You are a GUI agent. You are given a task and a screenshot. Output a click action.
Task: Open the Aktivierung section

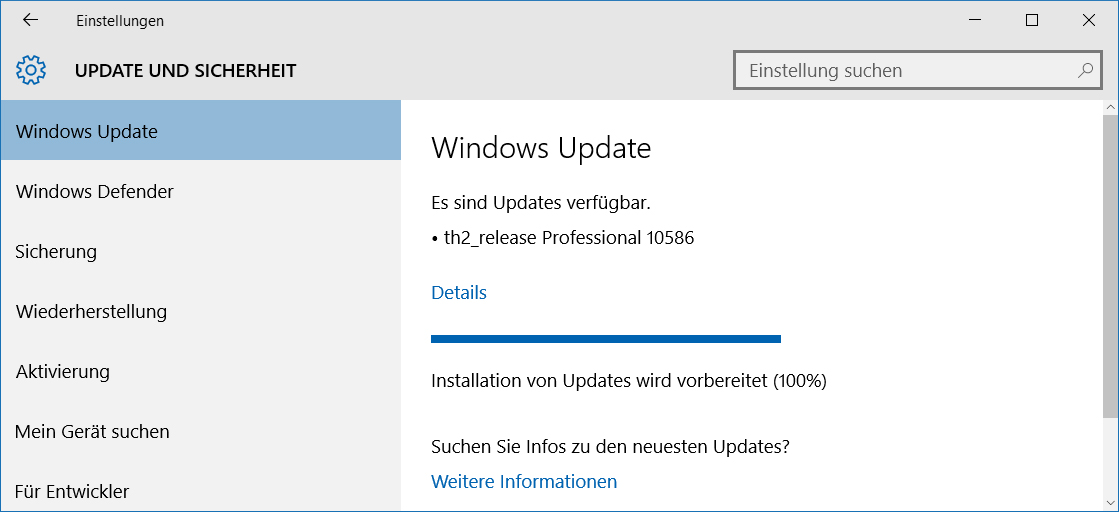201,371
